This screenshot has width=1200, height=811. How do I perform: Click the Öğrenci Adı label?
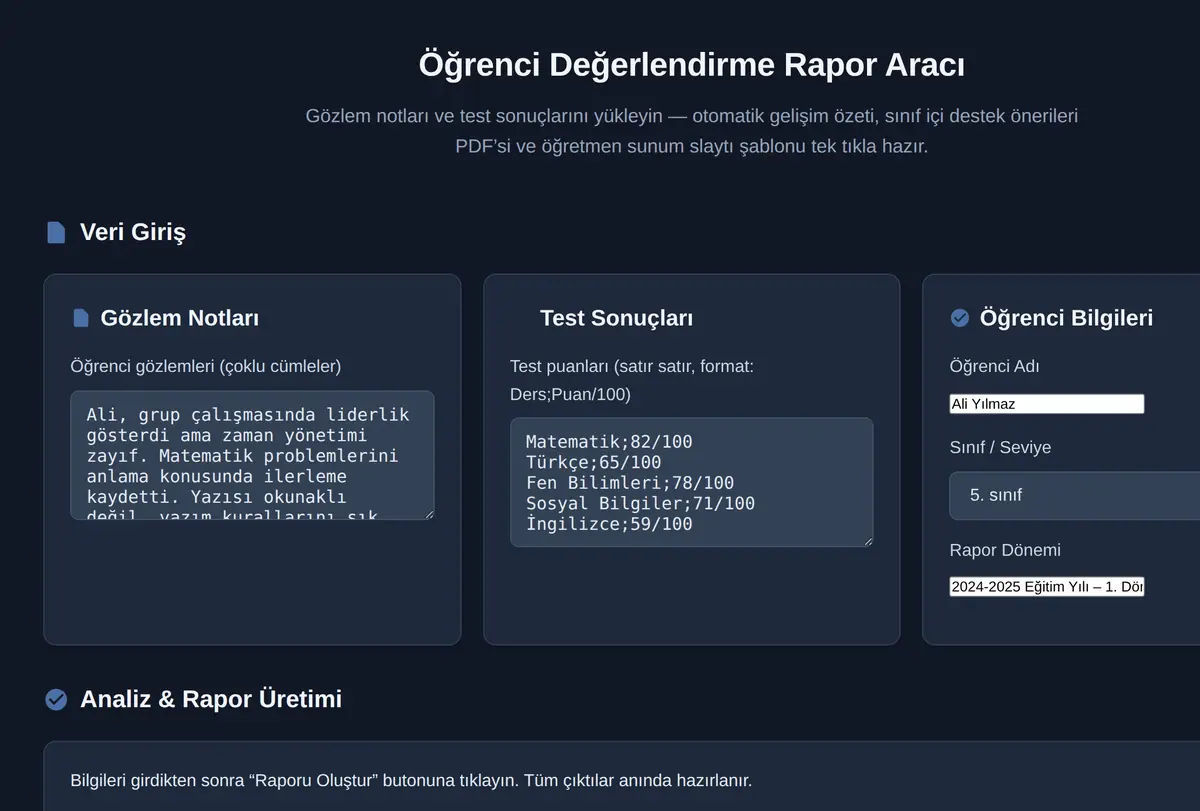(x=994, y=366)
